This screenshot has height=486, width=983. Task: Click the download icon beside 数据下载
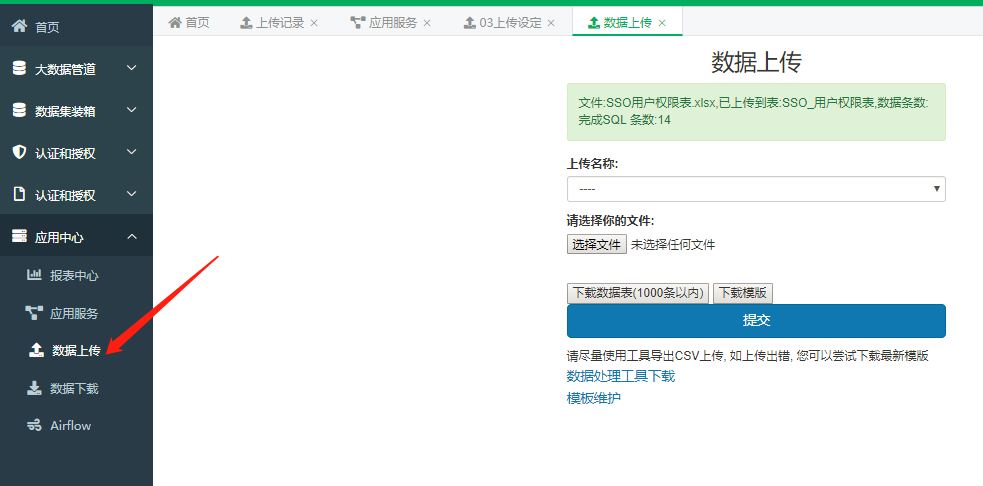[x=34, y=388]
